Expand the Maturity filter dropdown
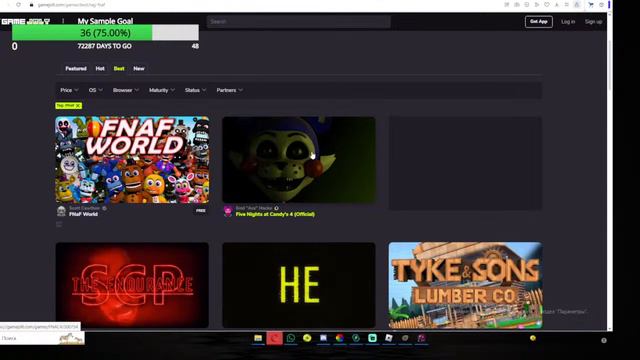 click(x=162, y=90)
